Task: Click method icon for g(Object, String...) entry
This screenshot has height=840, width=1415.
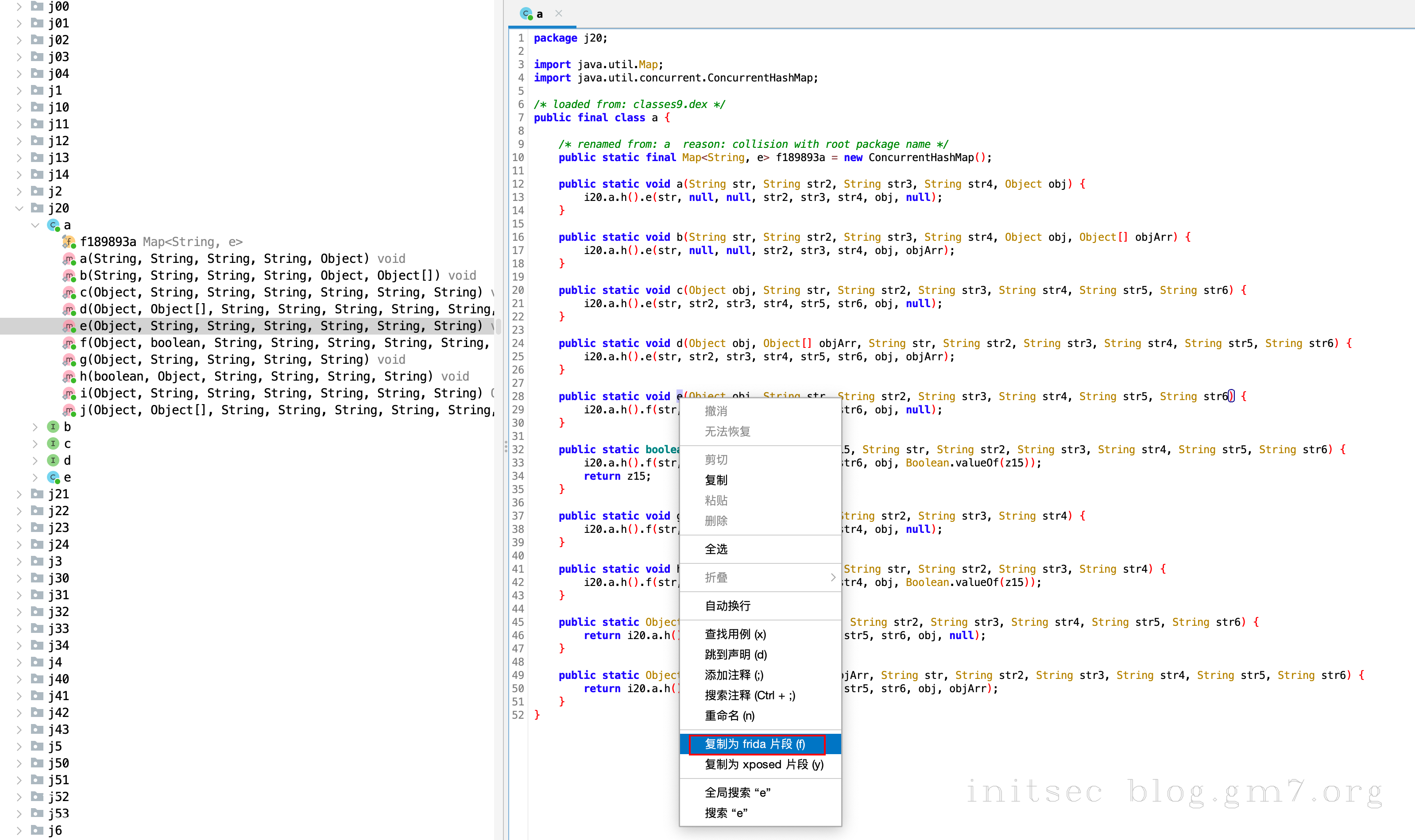Action: coord(69,360)
